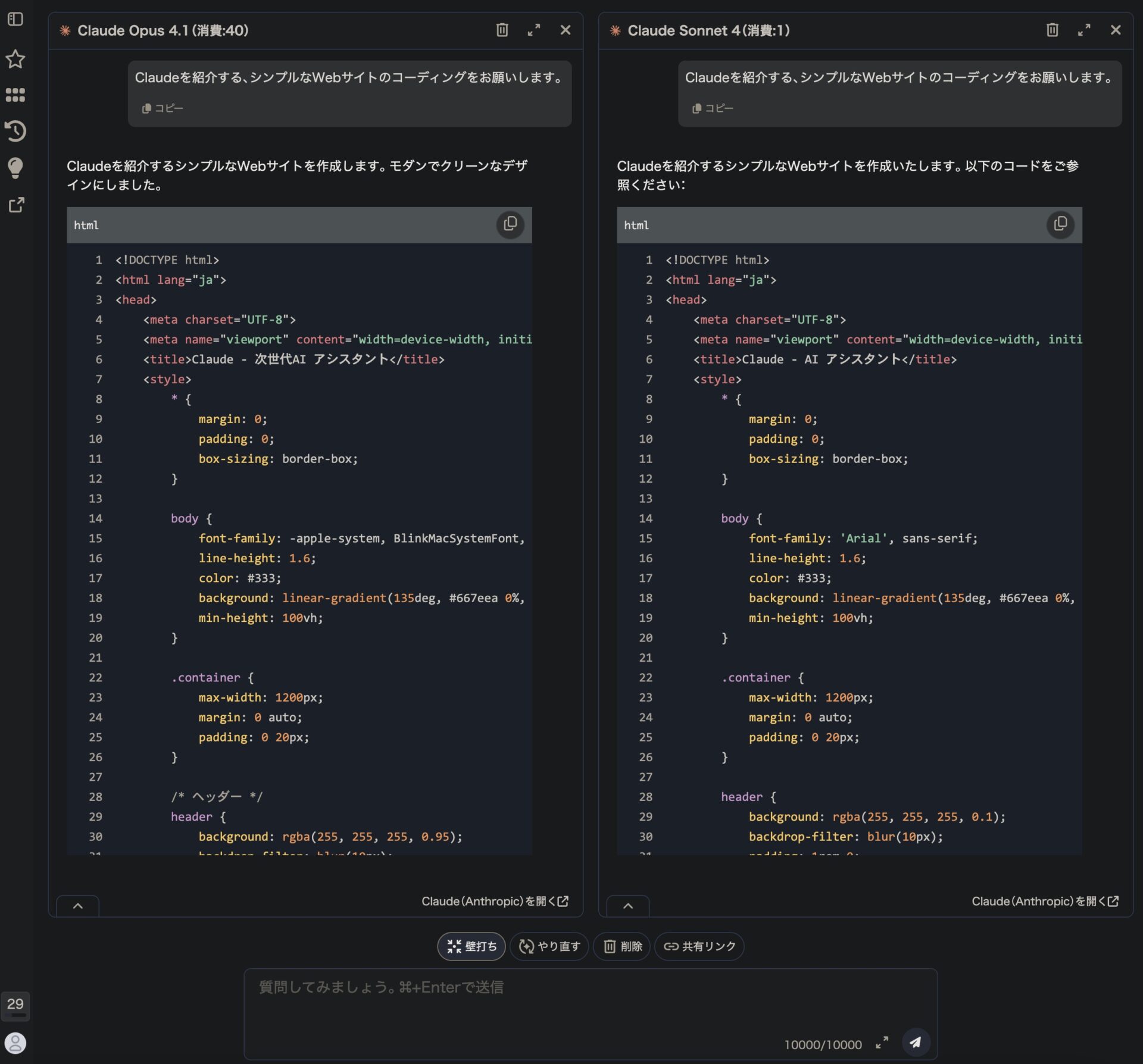This screenshot has height=1064, width=1143.
Task: Click the 削除 delete button
Action: point(622,946)
